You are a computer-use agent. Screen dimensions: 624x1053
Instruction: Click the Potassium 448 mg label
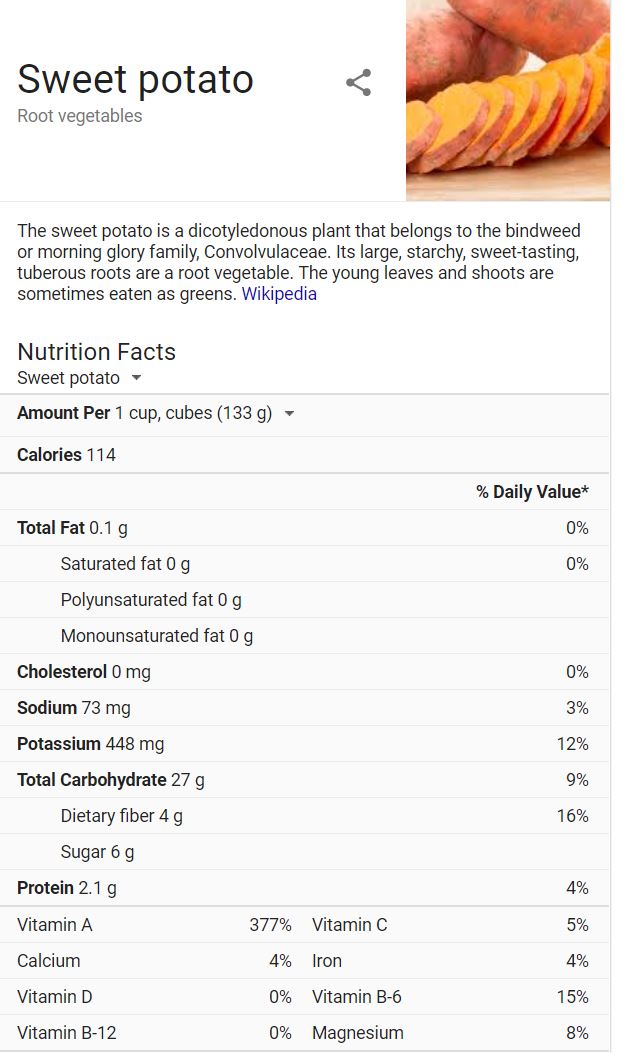pos(90,744)
